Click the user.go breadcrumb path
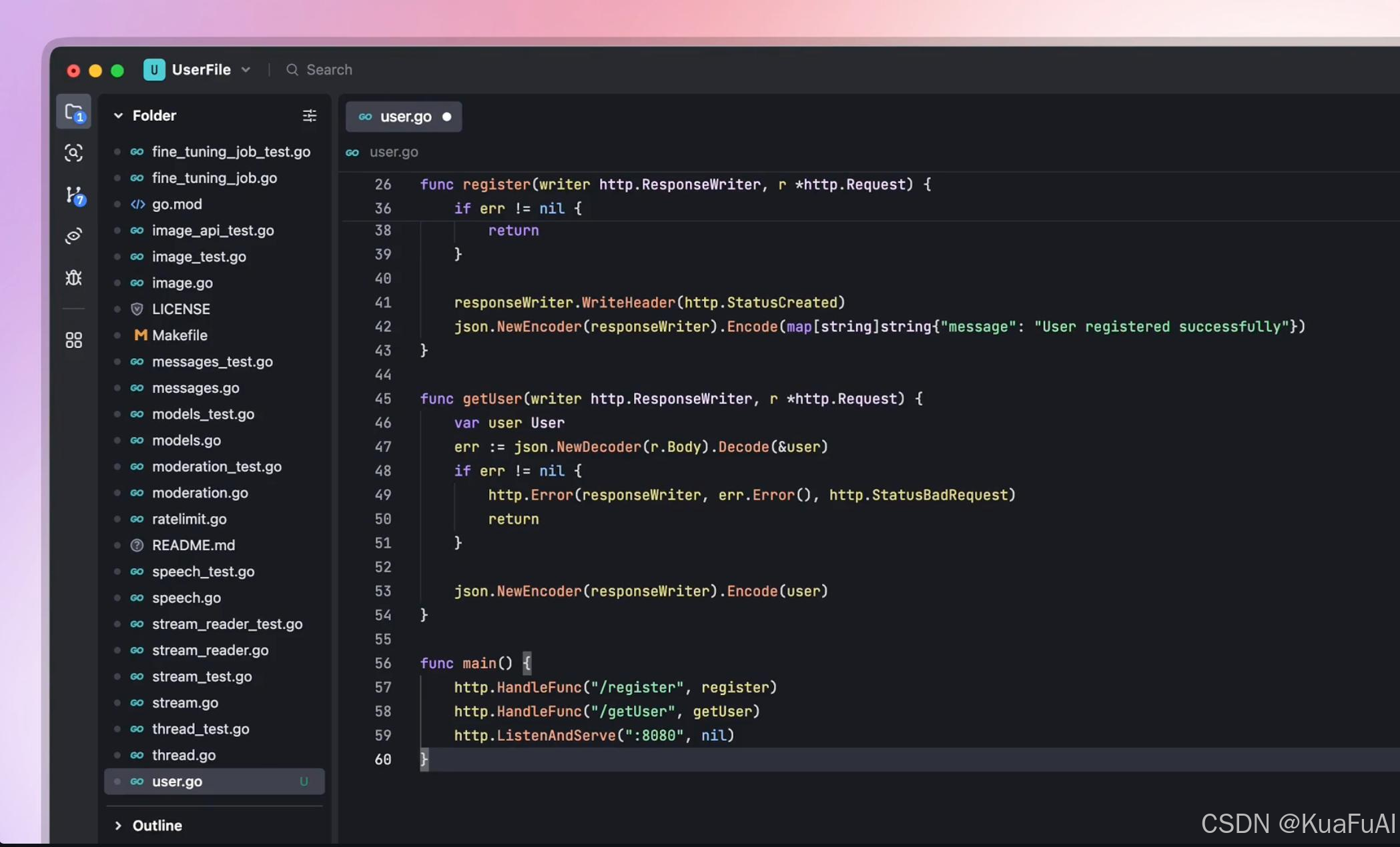The image size is (1400, 847). 394,152
